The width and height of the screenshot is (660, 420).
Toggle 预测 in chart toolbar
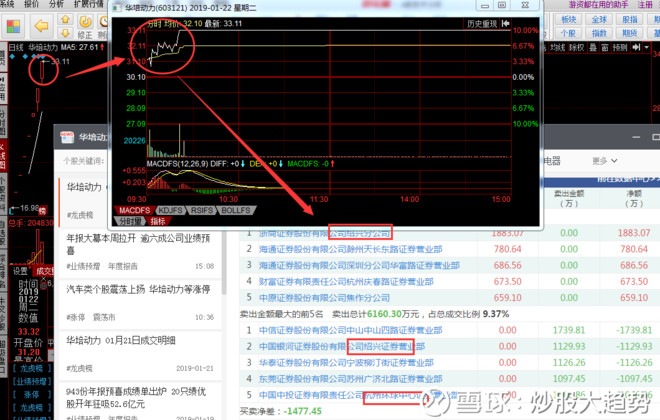[620, 48]
